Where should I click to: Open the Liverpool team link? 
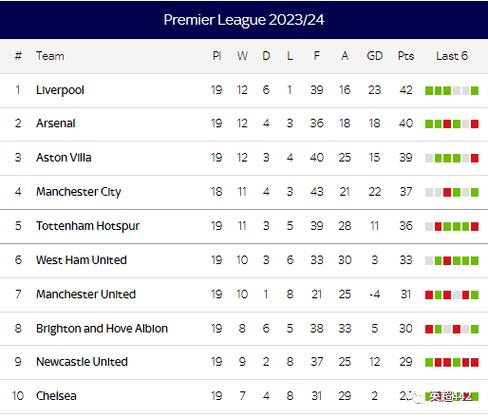click(60, 90)
